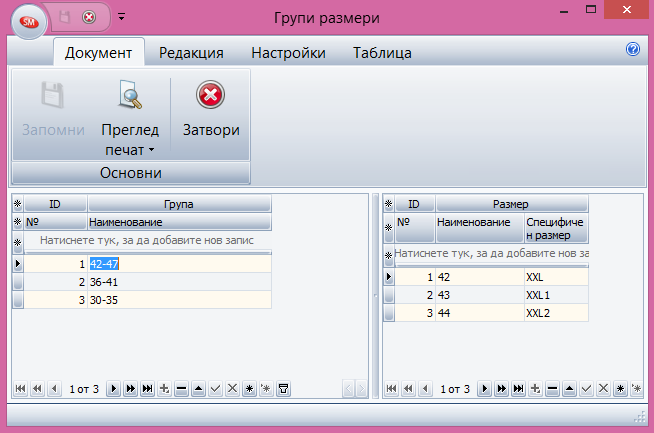Click the № column header in Група table
654x433 pixels.
coord(55,222)
